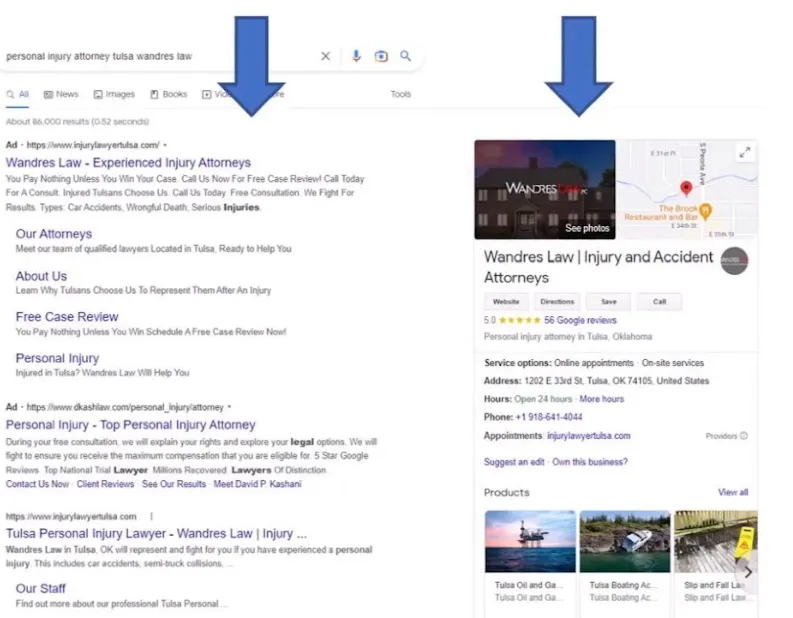Open search by image camera icon

pos(381,56)
